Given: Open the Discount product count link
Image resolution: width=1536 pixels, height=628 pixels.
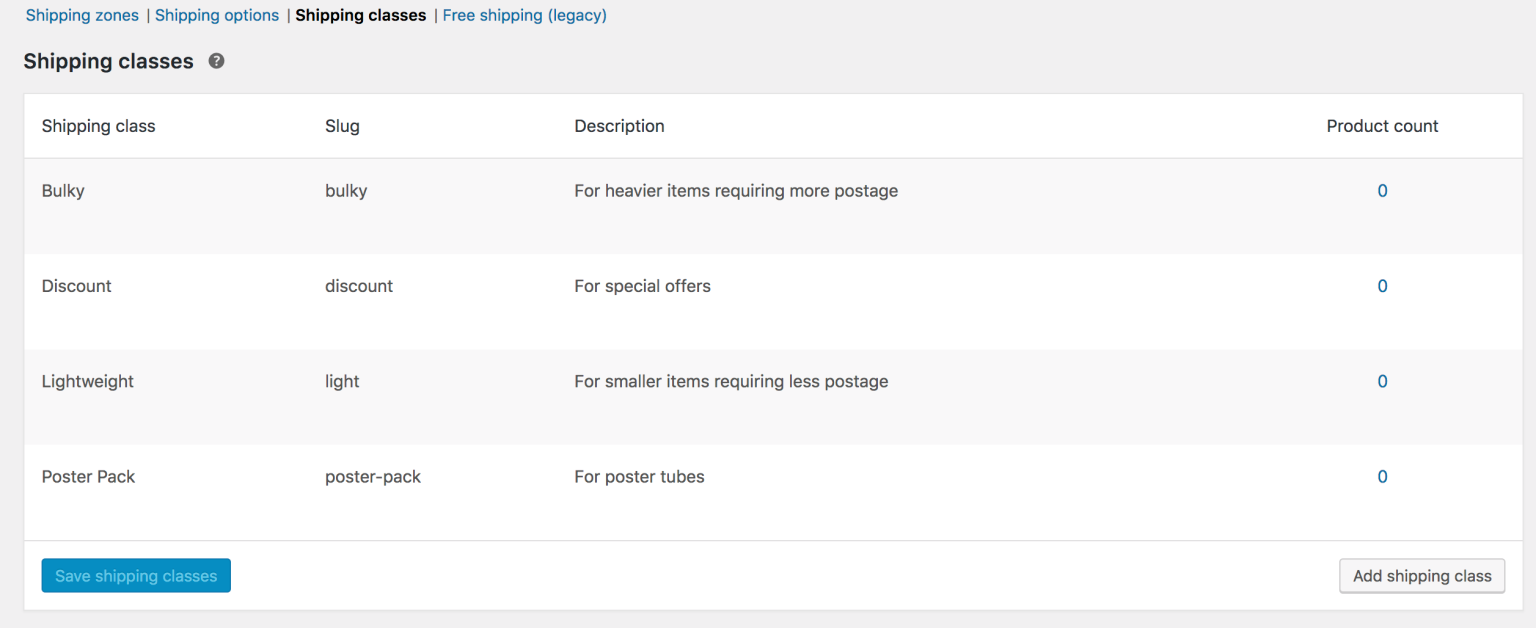Looking at the screenshot, I should 1382,286.
